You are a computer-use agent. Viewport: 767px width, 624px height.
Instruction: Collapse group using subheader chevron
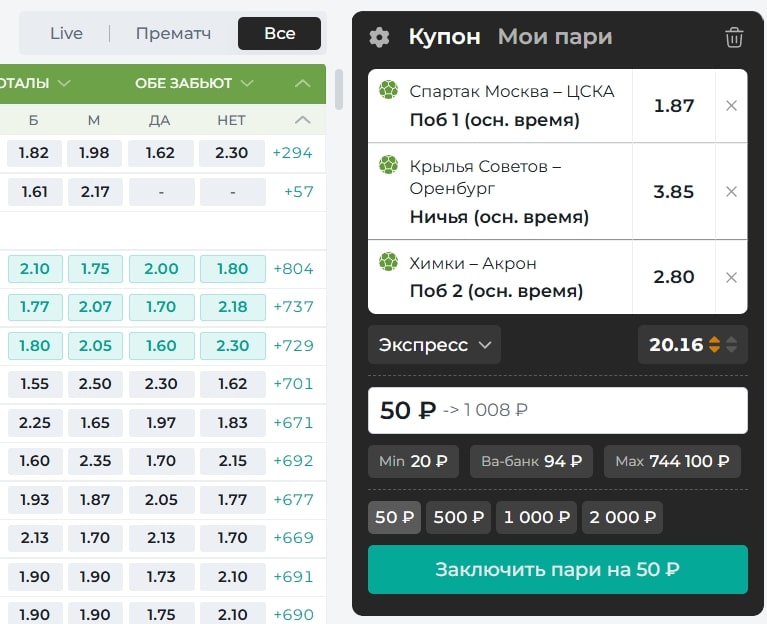point(303,120)
